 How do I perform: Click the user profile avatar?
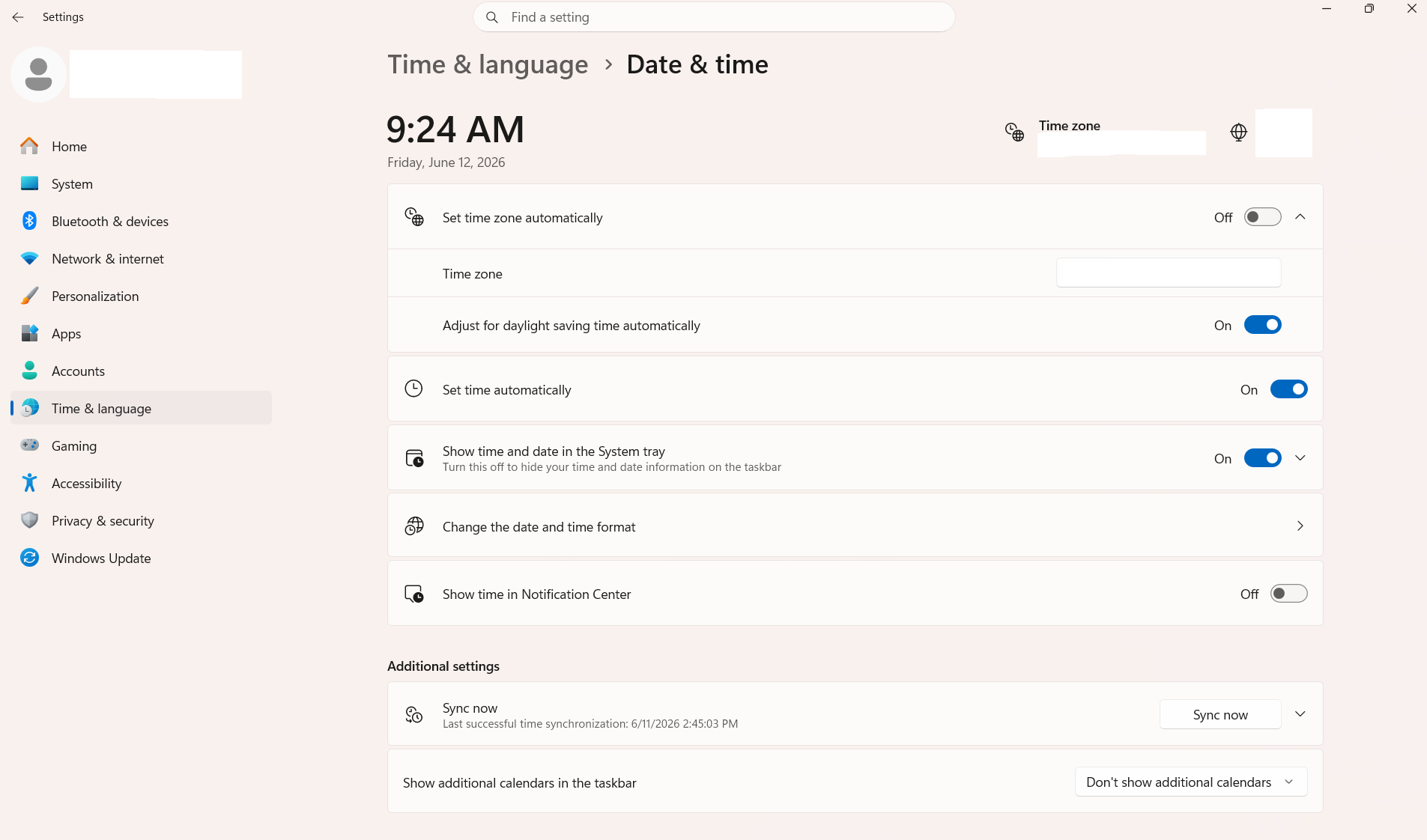click(x=38, y=74)
